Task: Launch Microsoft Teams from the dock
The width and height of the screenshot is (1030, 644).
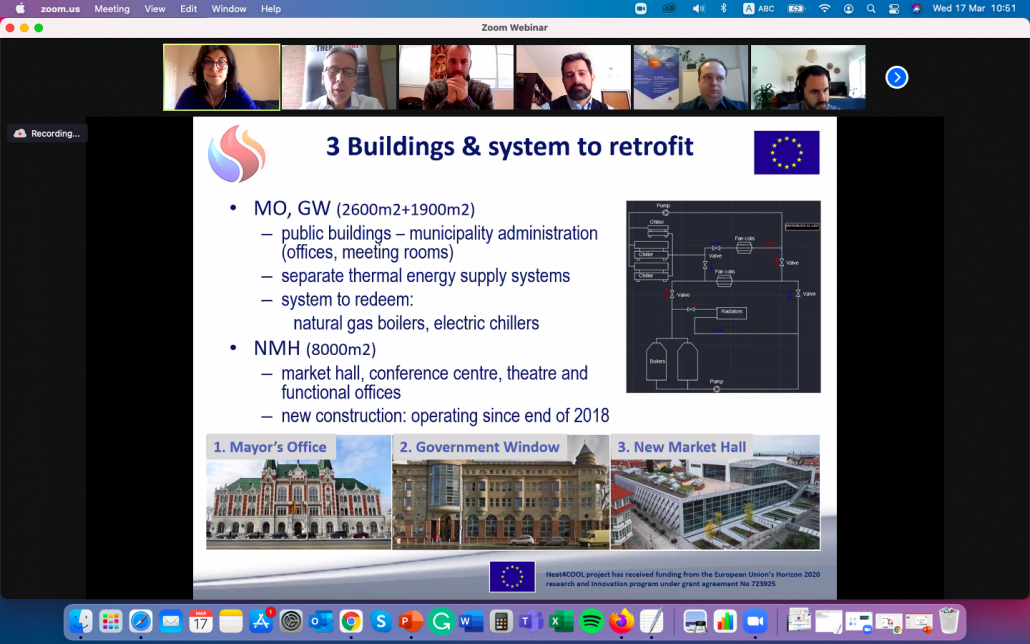Action: tap(531, 621)
